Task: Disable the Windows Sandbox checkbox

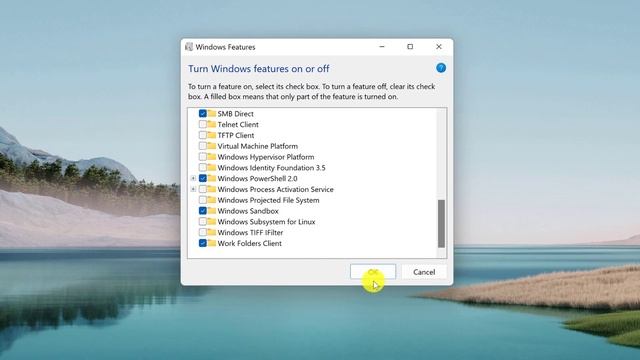Action: (202, 211)
